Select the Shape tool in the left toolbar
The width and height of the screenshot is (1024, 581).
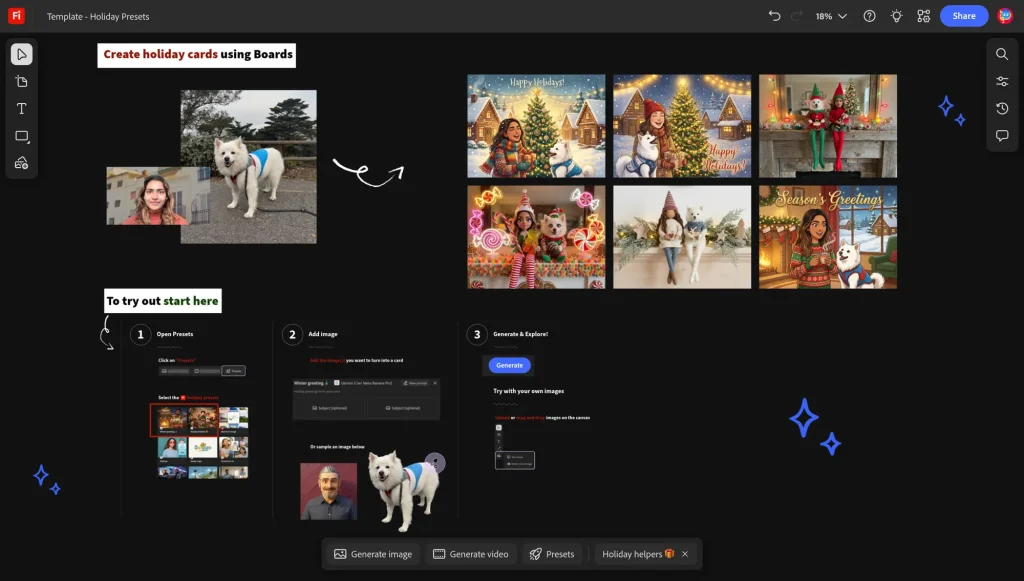pos(21,135)
